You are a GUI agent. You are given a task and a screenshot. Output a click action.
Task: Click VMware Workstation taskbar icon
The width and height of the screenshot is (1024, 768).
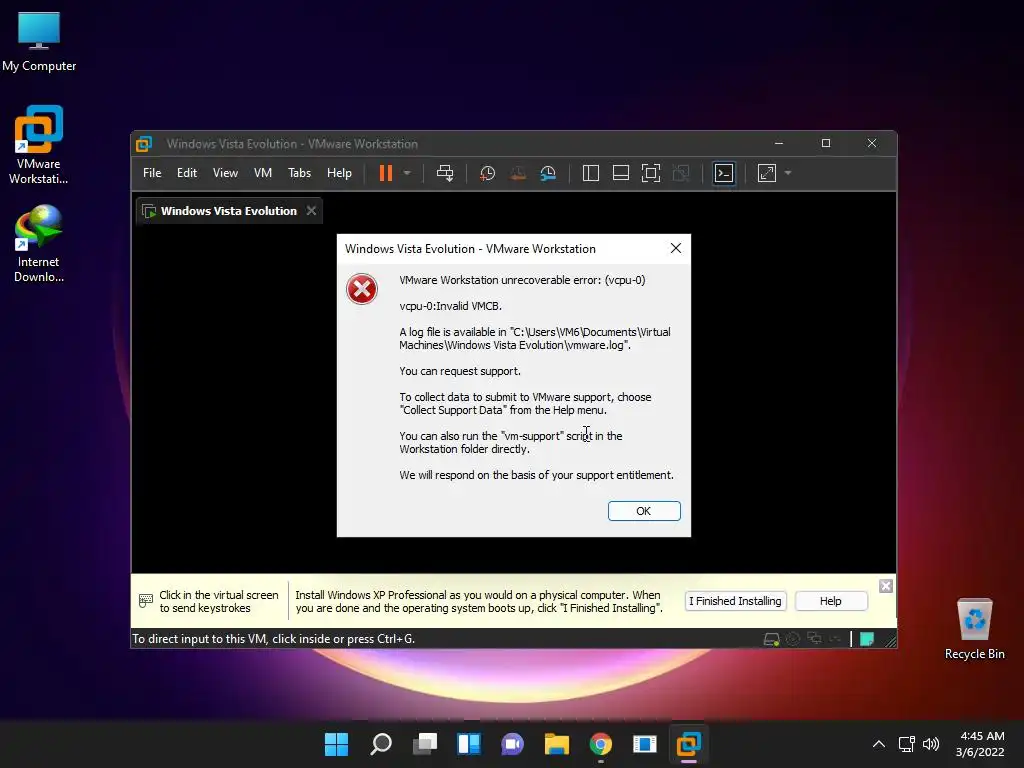pos(688,744)
